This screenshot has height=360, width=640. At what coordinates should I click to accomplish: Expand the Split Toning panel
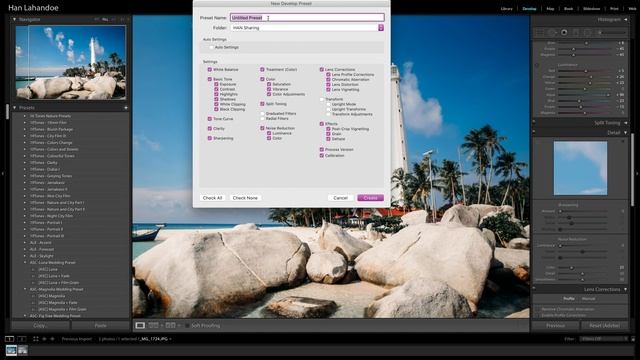(x=625, y=122)
